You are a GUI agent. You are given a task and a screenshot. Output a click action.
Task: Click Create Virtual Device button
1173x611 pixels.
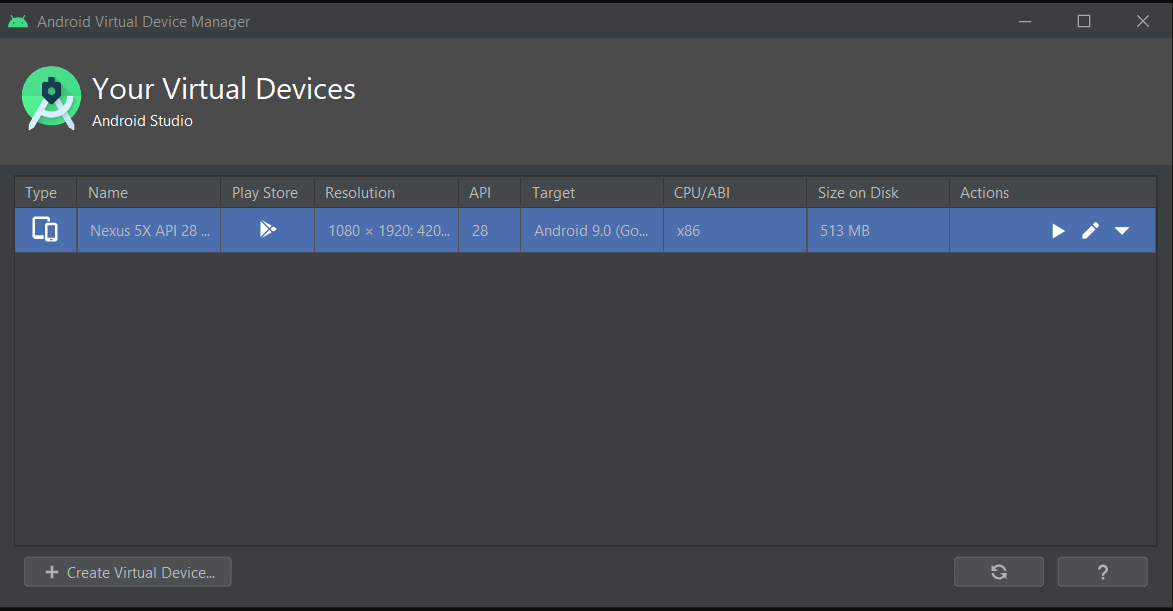point(128,572)
